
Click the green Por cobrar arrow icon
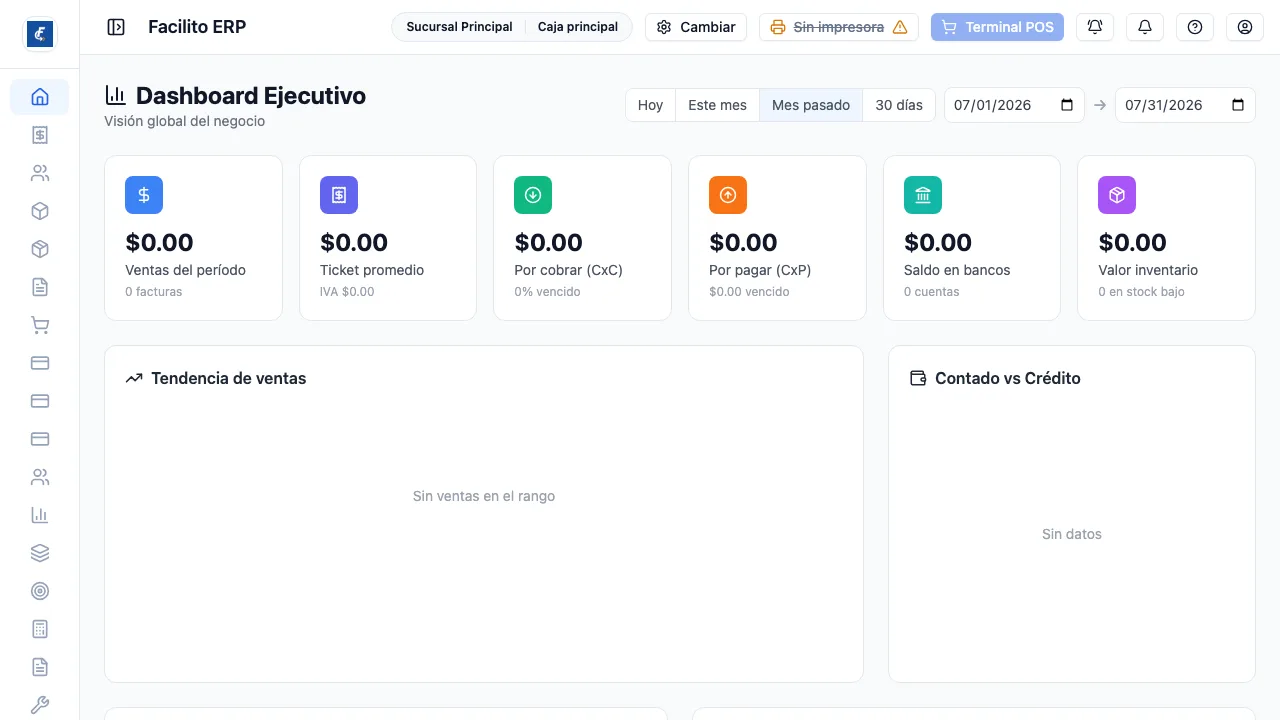[x=533, y=195]
